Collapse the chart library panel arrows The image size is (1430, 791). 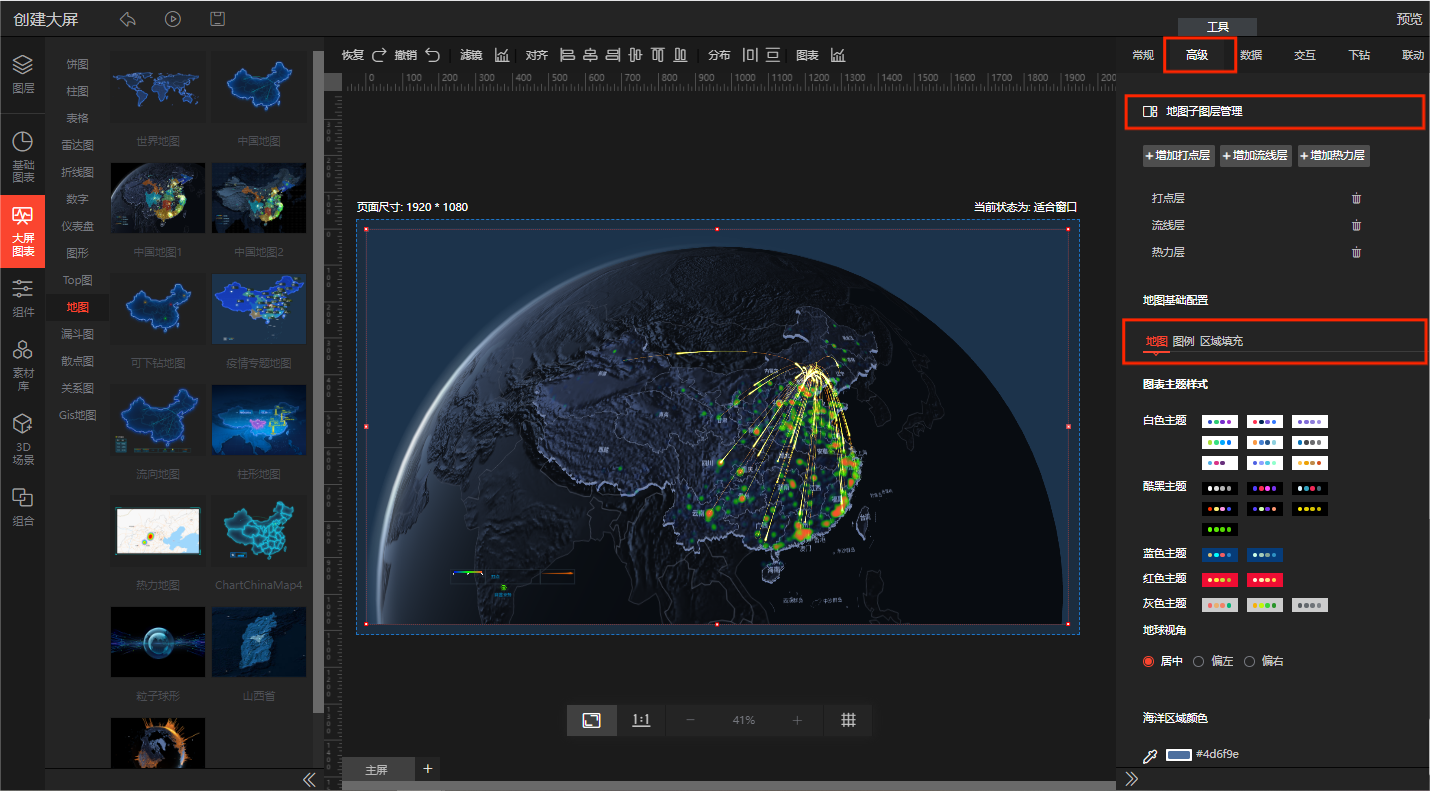309,779
